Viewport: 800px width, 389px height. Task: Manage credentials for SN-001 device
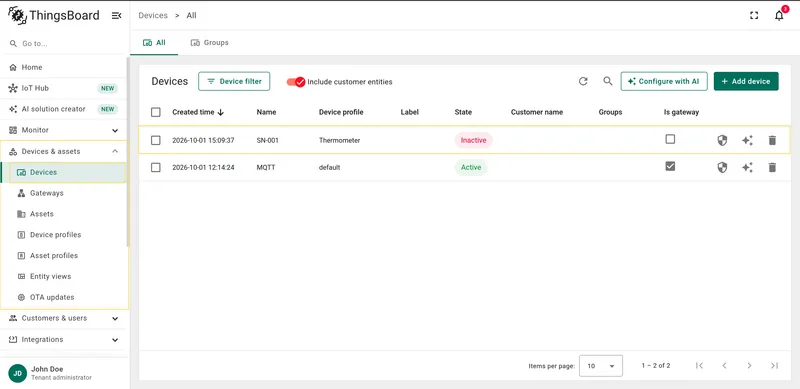point(722,140)
